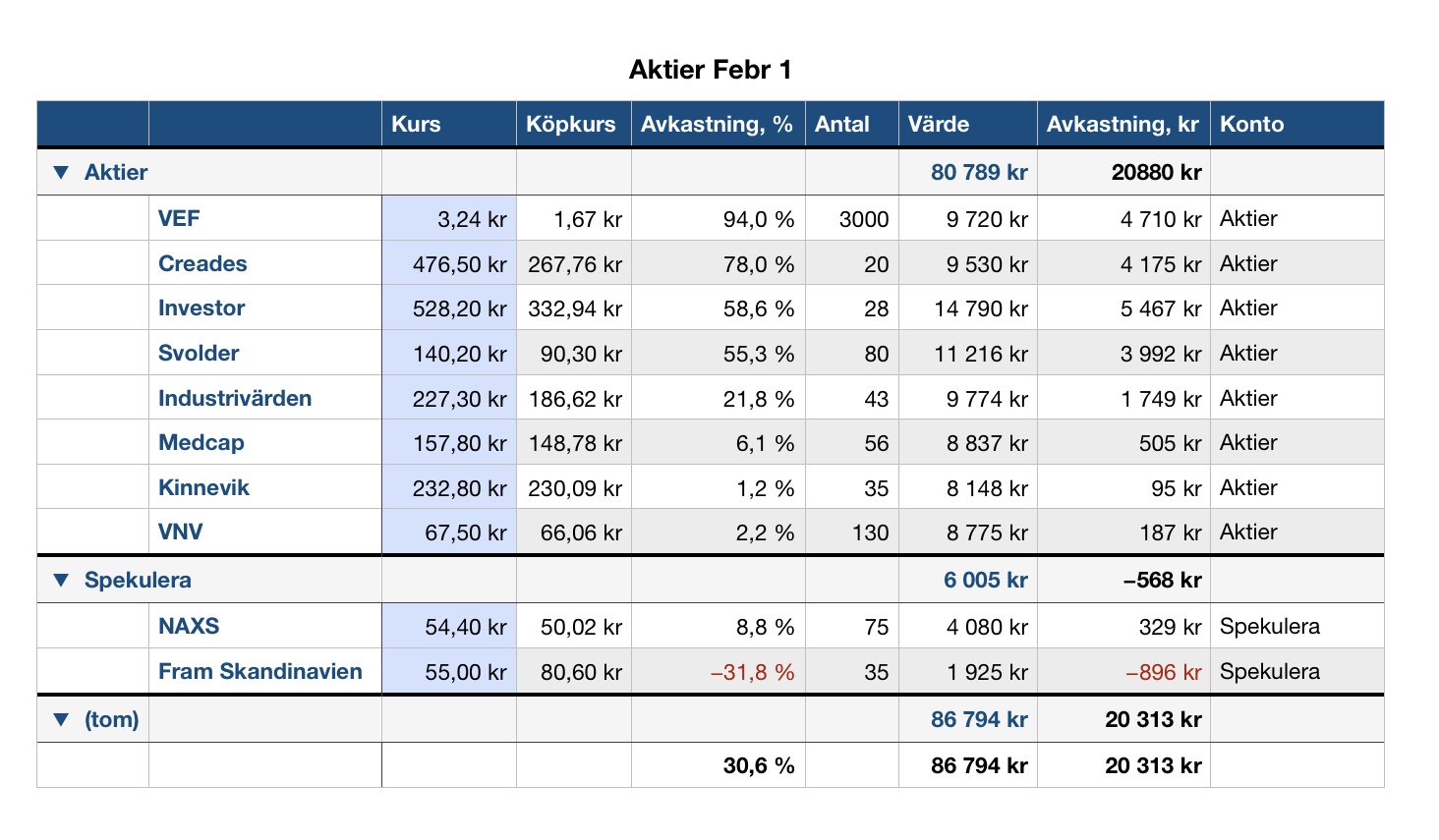Click Spekulera group return –568 kr
Screen dimensions: 1439x840
[1123, 580]
